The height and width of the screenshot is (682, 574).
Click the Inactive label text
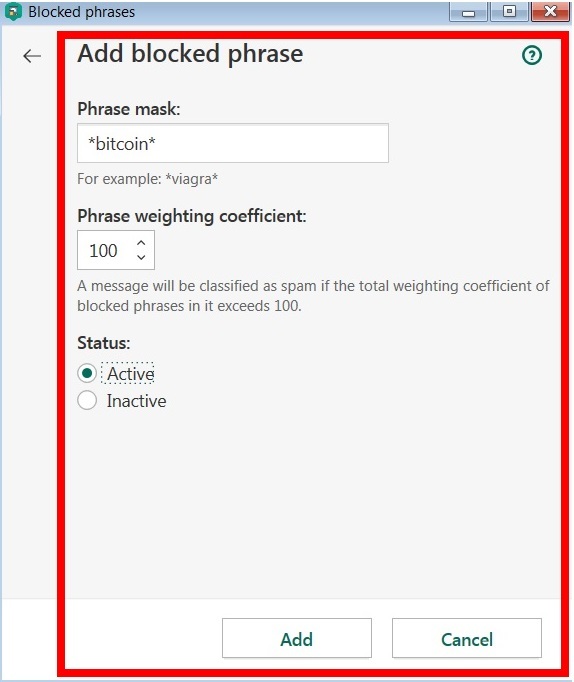click(x=137, y=401)
